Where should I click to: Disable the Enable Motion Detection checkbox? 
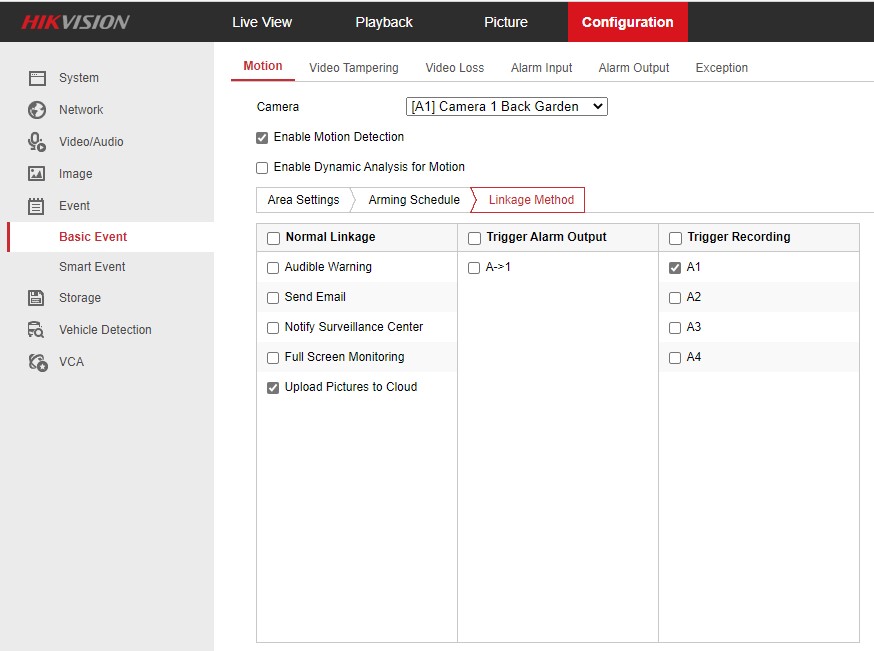[x=262, y=138]
